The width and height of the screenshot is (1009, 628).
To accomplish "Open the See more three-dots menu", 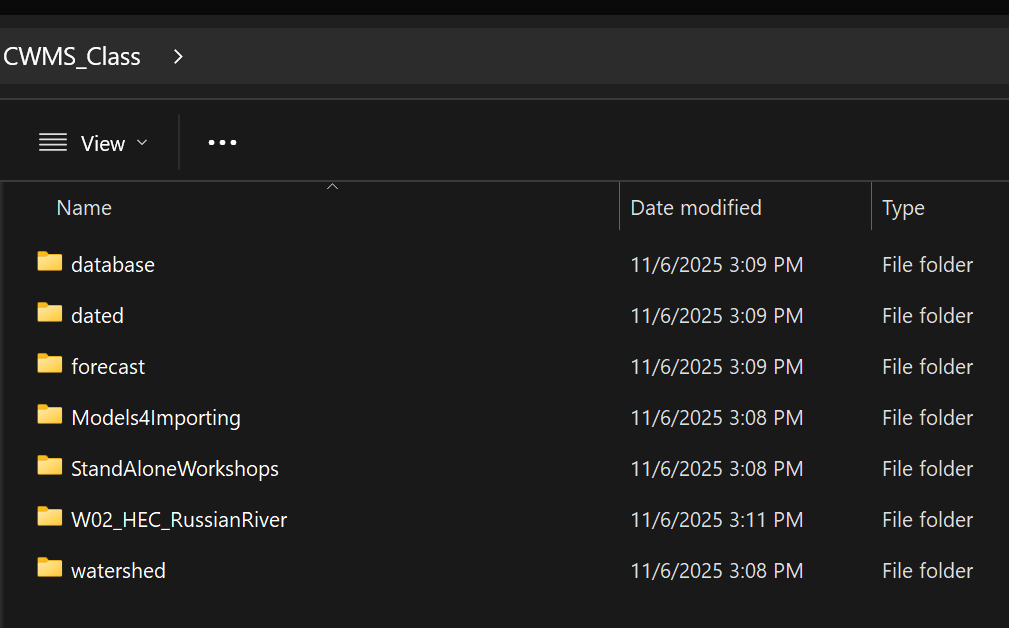I will pos(222,143).
